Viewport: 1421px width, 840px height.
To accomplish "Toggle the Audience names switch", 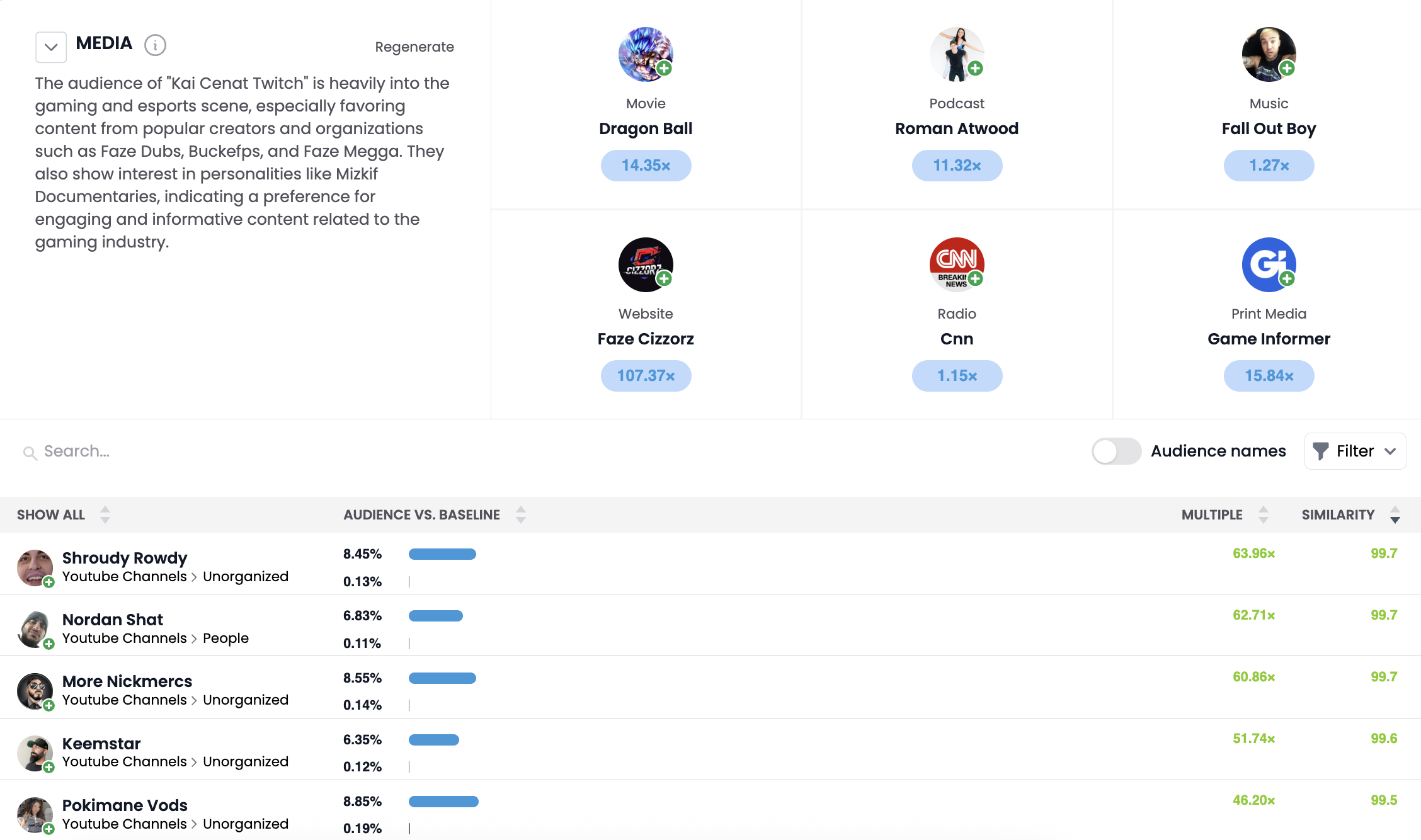I will 1116,451.
